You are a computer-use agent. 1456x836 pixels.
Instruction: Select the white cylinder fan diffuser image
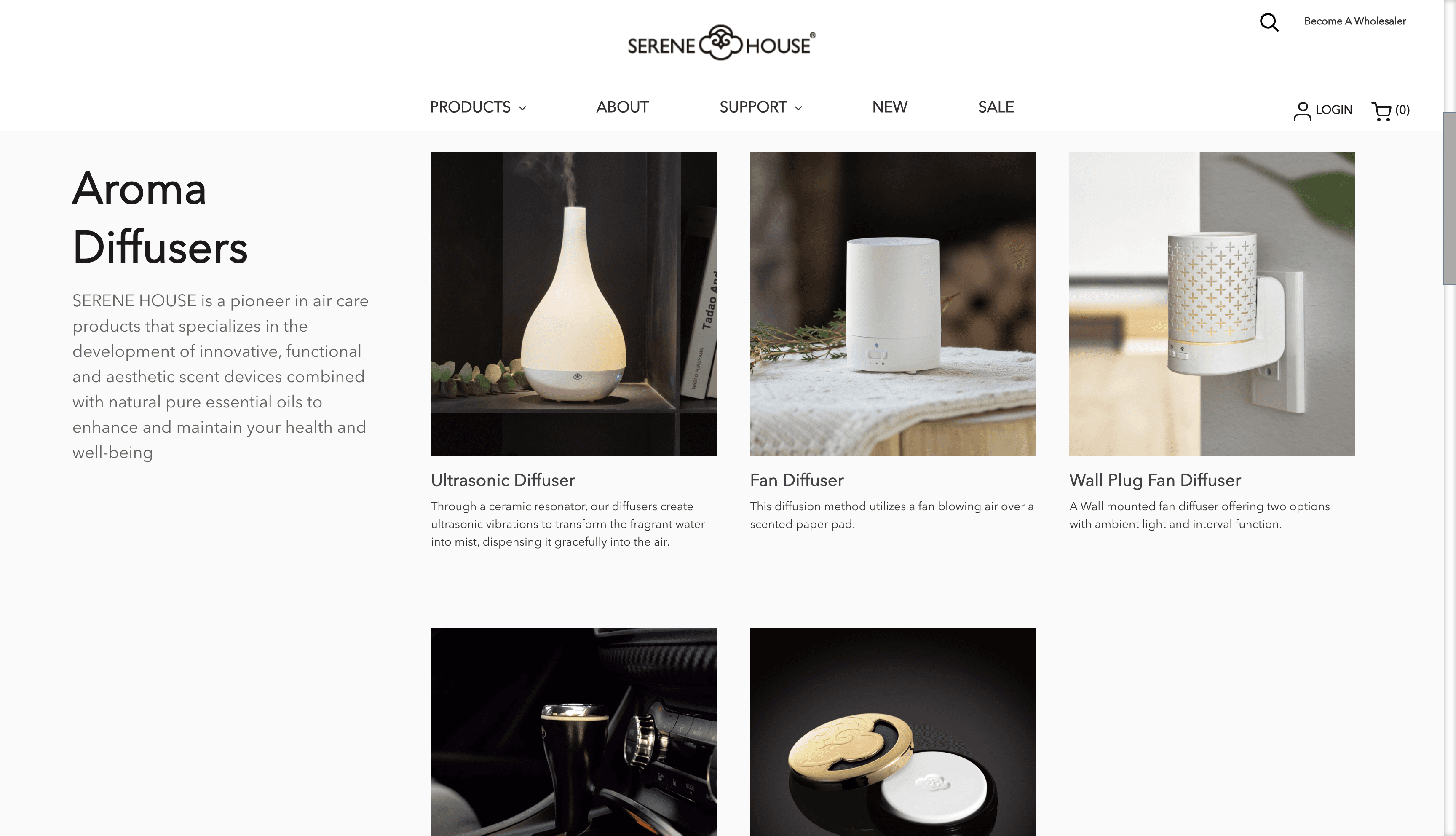[892, 304]
